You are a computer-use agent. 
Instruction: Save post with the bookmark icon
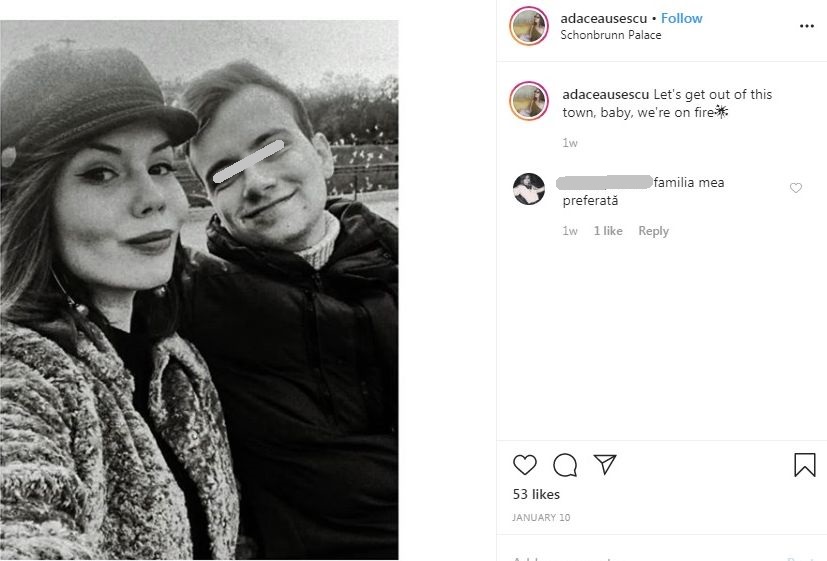click(x=805, y=465)
